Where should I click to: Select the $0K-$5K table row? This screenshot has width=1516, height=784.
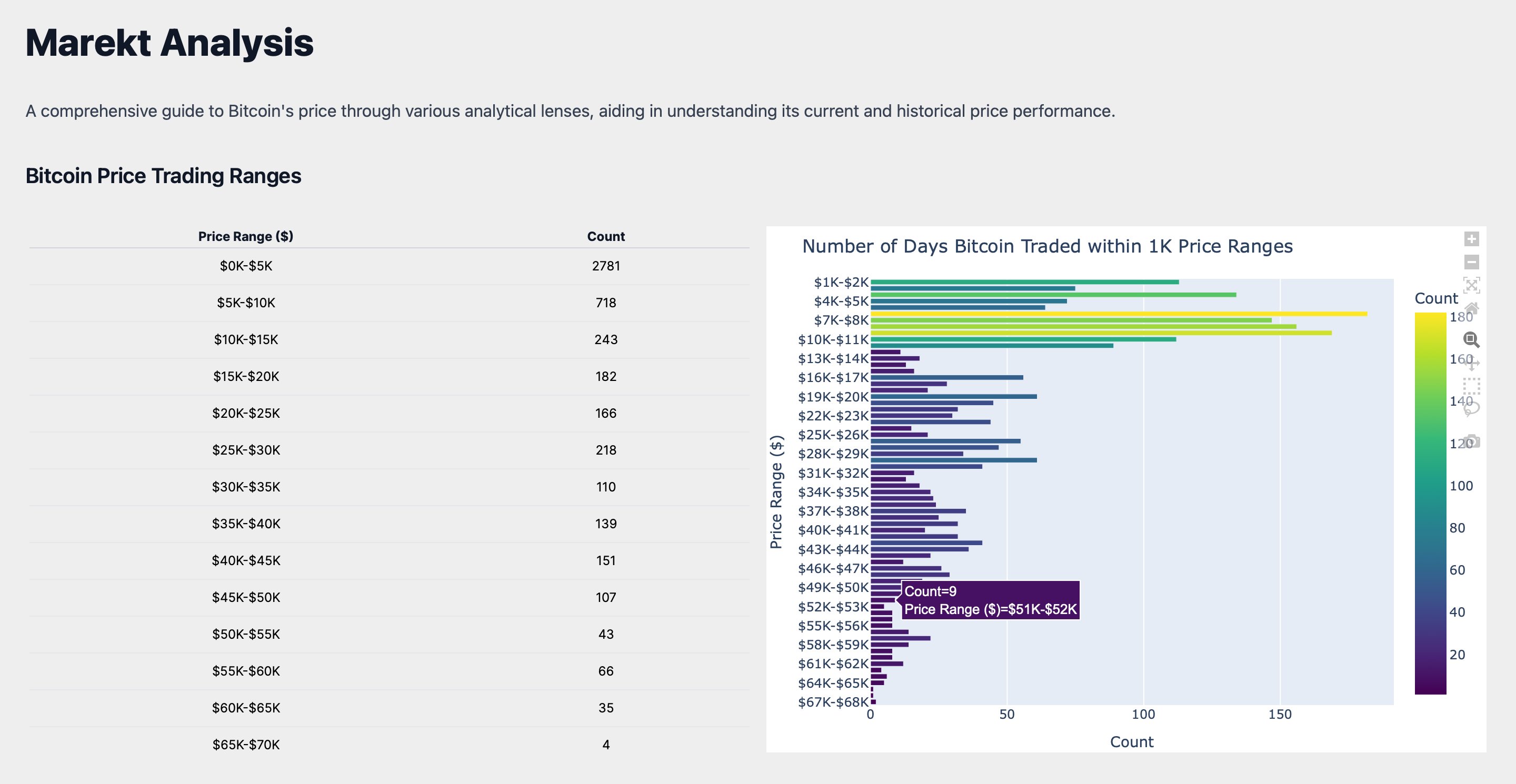389,266
